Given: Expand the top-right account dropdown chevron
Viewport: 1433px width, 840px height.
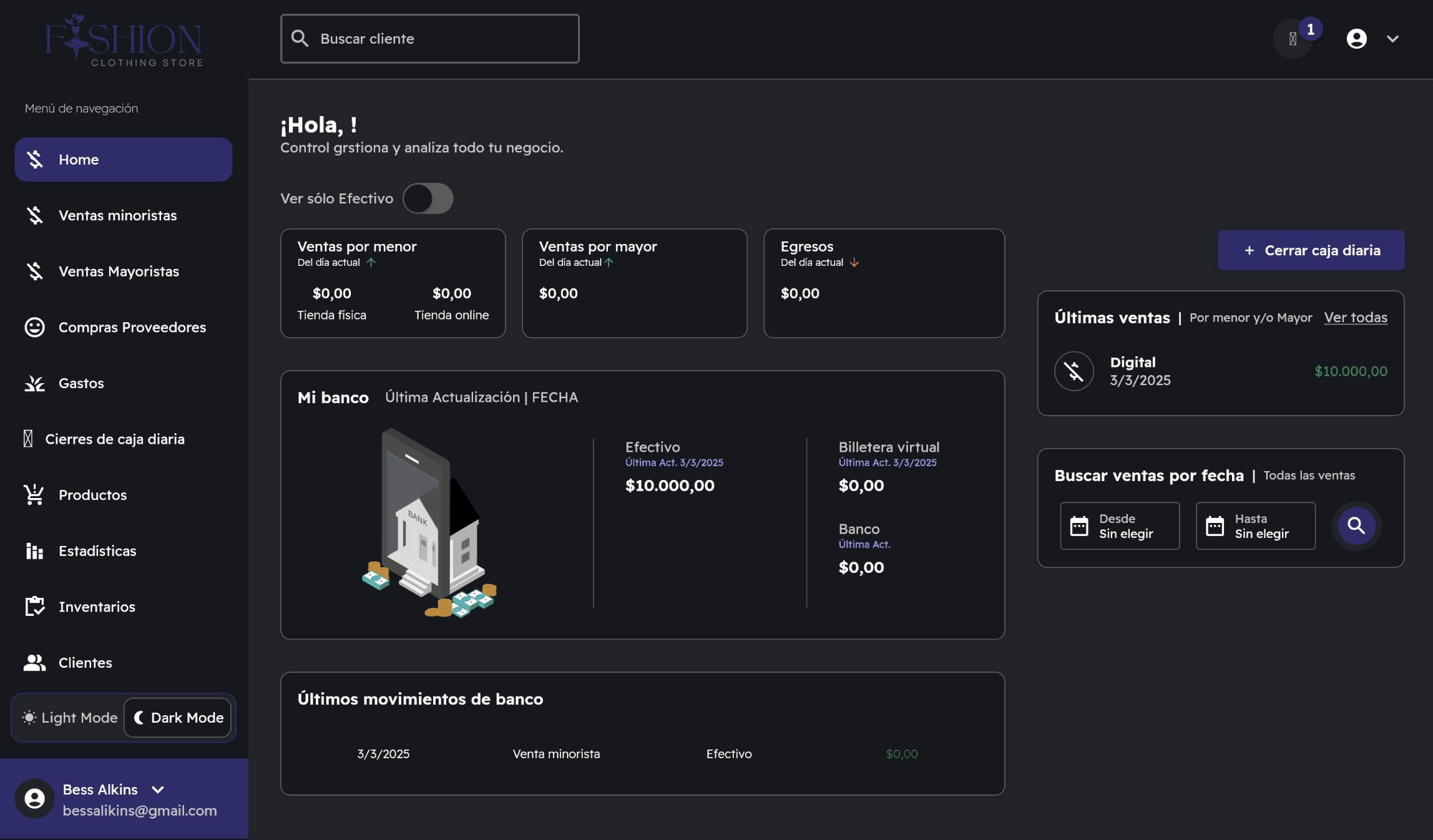Looking at the screenshot, I should pos(1392,39).
